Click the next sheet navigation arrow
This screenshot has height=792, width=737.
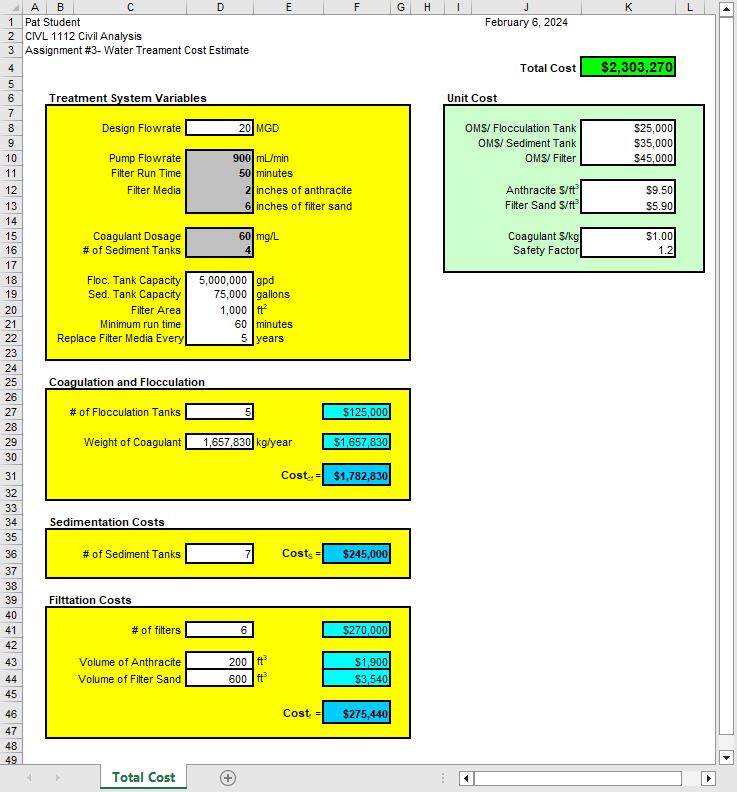(x=57, y=778)
